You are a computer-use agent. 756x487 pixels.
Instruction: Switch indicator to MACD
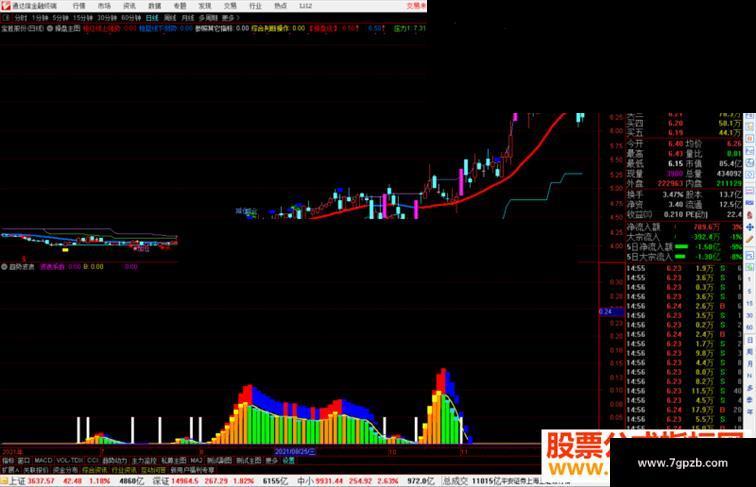pos(43,461)
